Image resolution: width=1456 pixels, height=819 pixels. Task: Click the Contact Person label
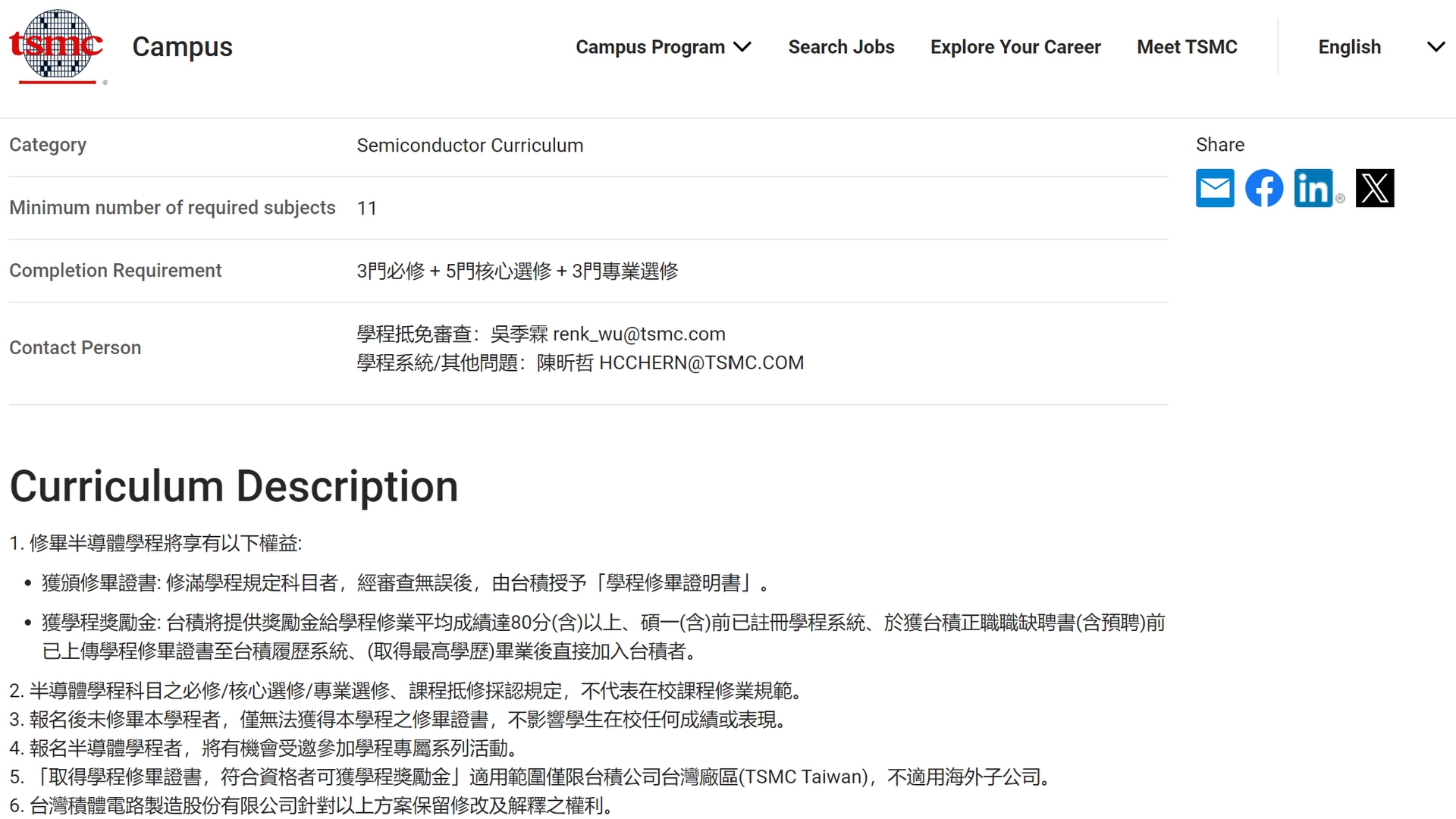[75, 347]
